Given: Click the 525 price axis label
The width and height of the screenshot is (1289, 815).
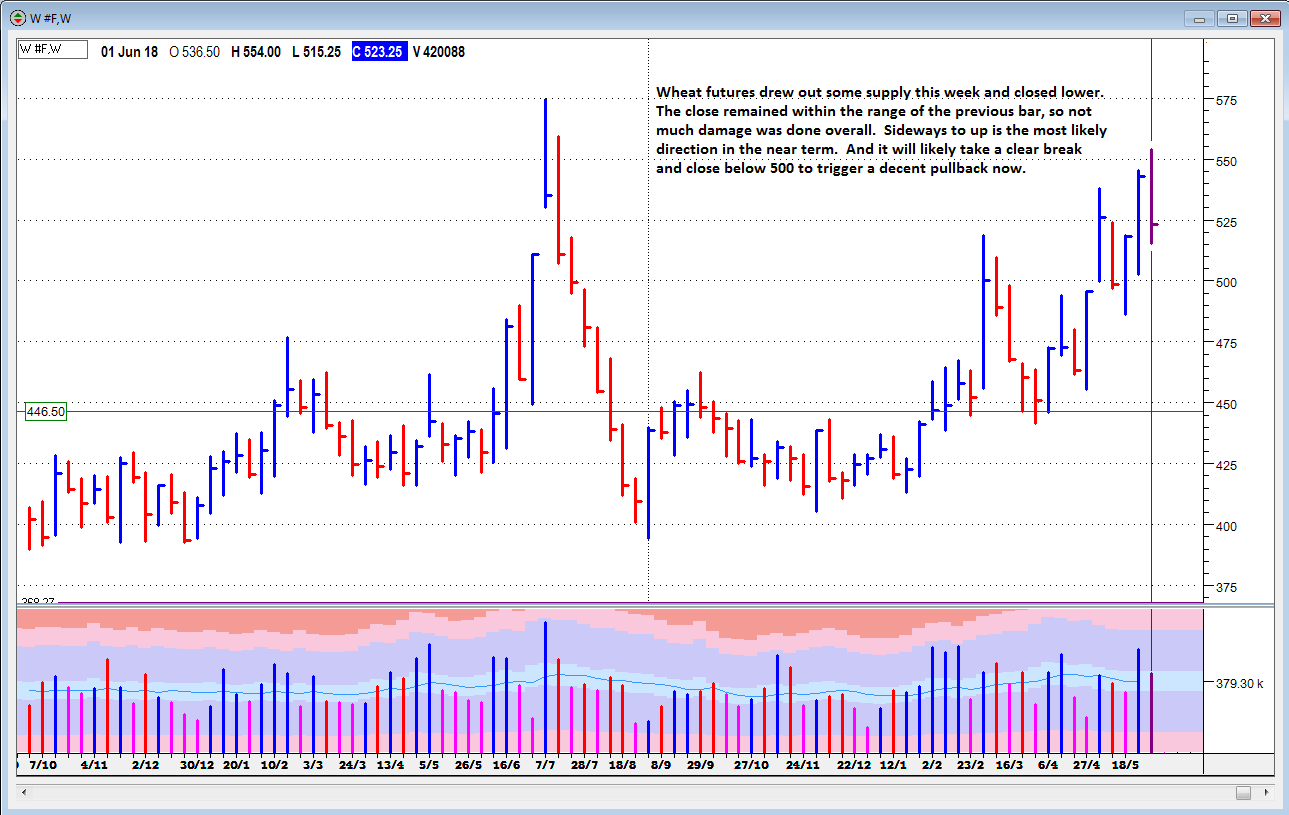Looking at the screenshot, I should 1227,222.
